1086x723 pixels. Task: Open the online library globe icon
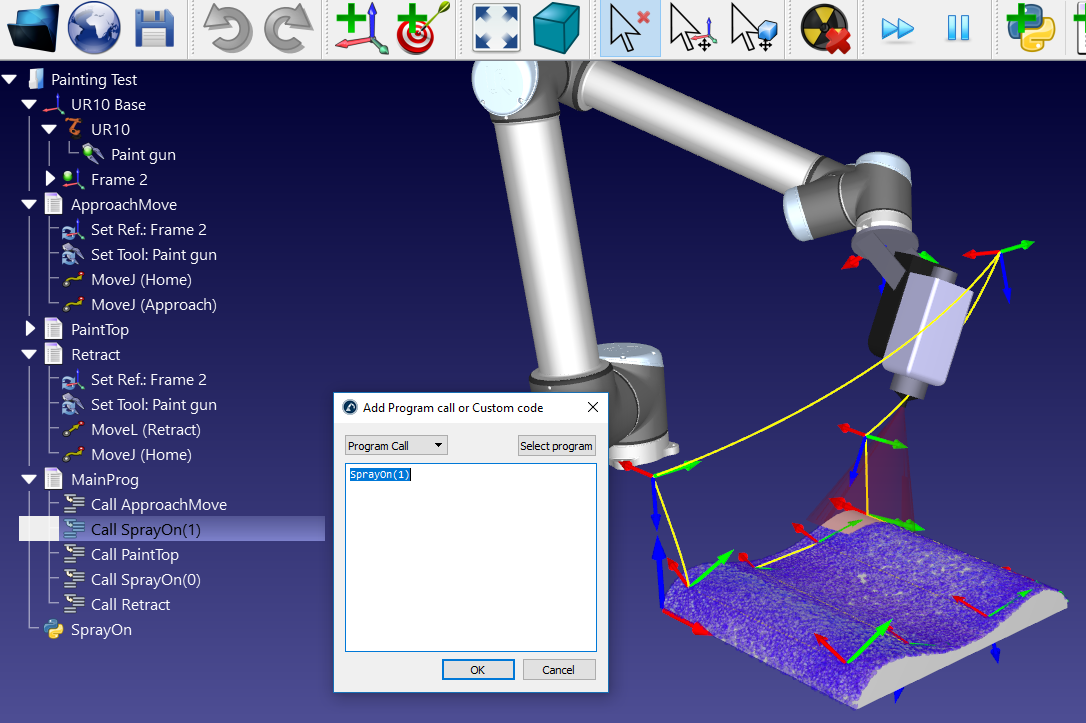pyautogui.click(x=94, y=28)
